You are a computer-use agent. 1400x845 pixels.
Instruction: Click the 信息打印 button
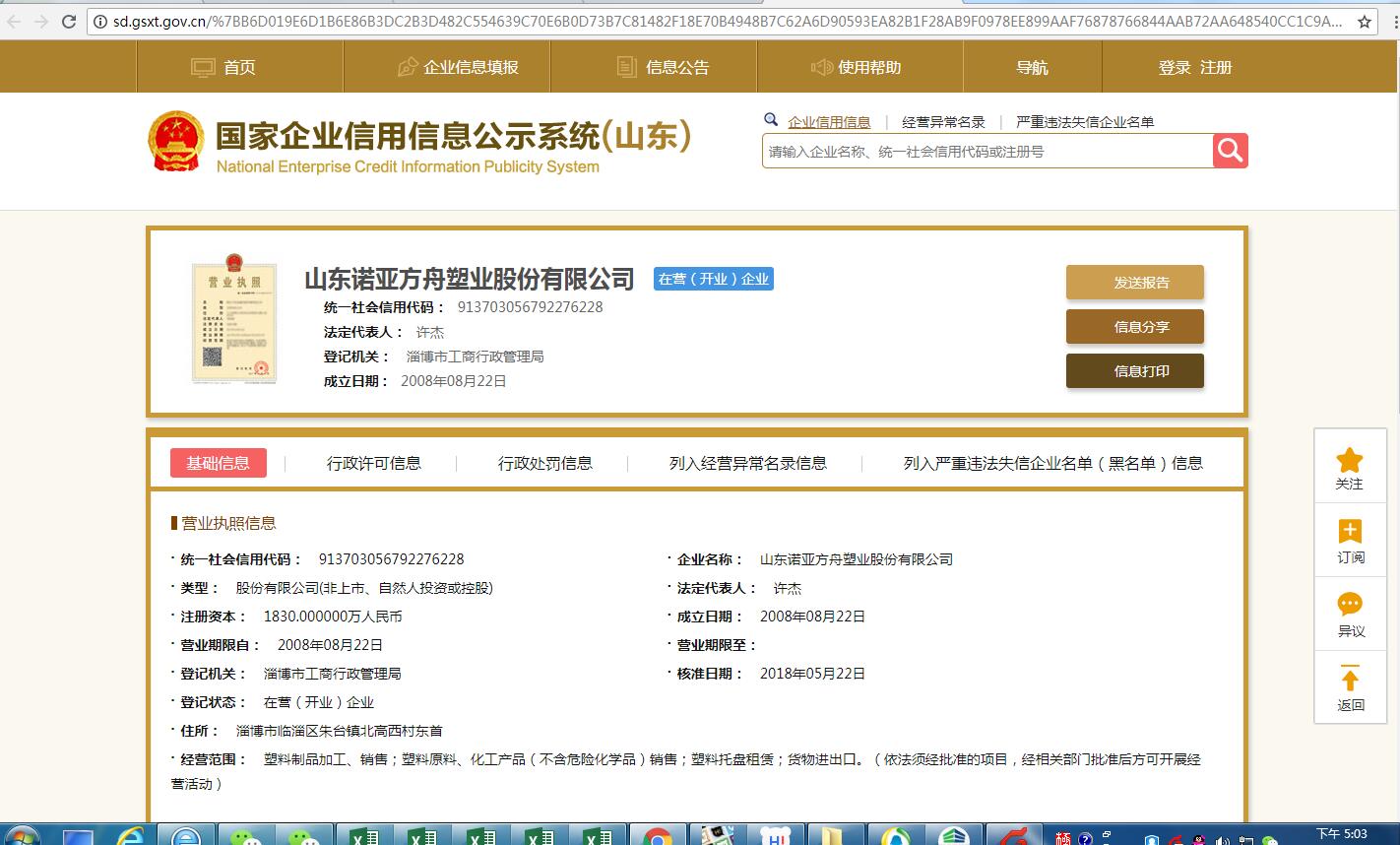[x=1134, y=371]
